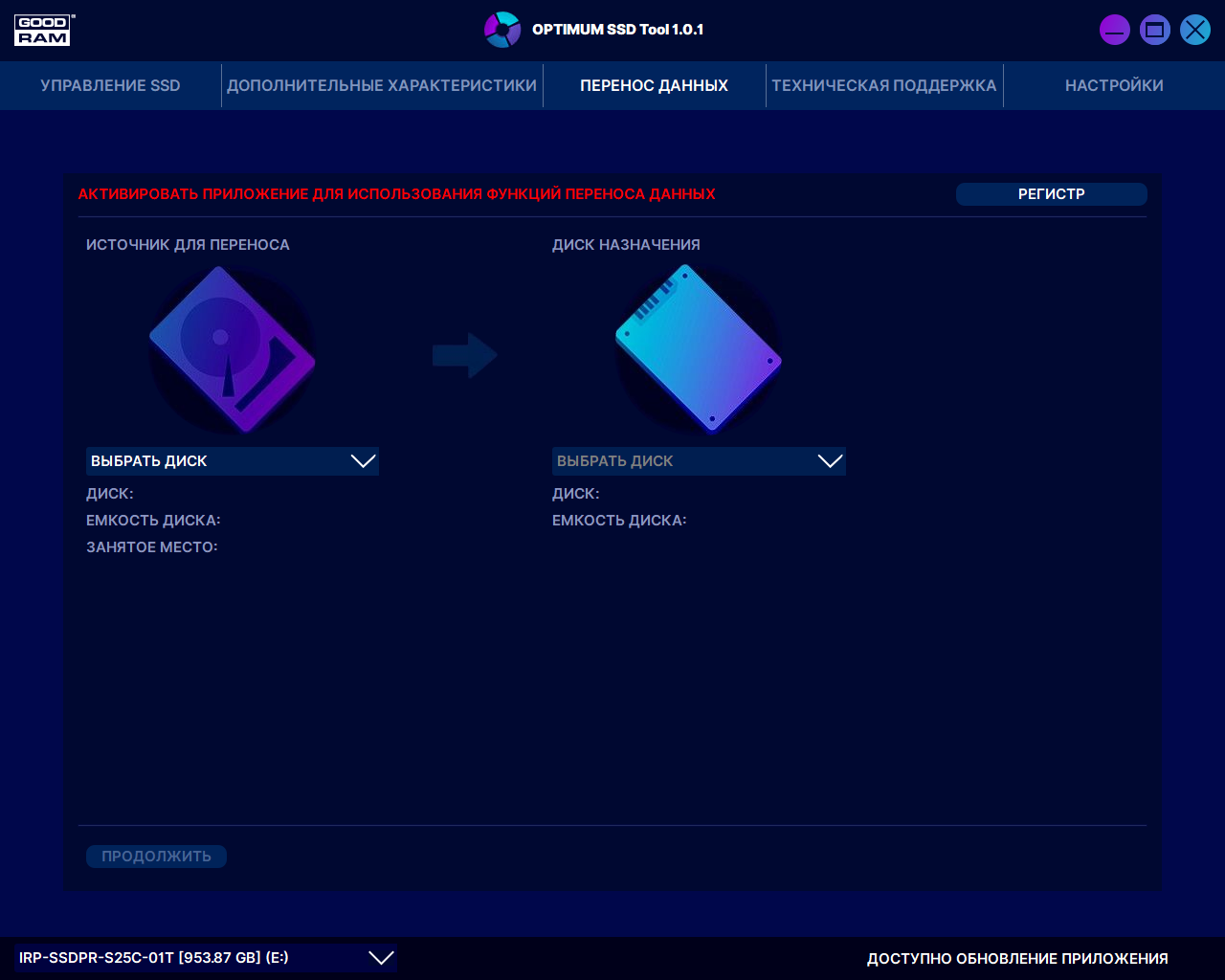The image size is (1225, 980).
Task: Click the destination SSD drive icon
Action: point(699,348)
